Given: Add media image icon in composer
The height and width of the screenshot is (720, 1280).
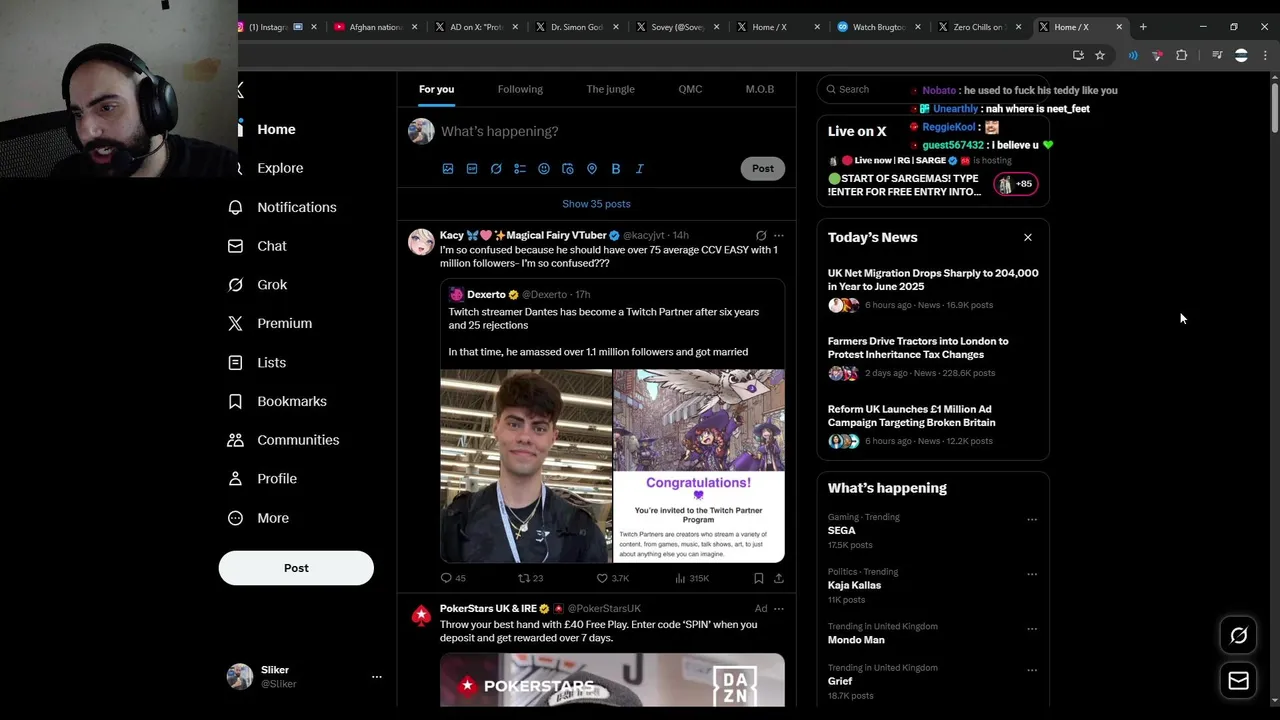Looking at the screenshot, I should (x=448, y=169).
